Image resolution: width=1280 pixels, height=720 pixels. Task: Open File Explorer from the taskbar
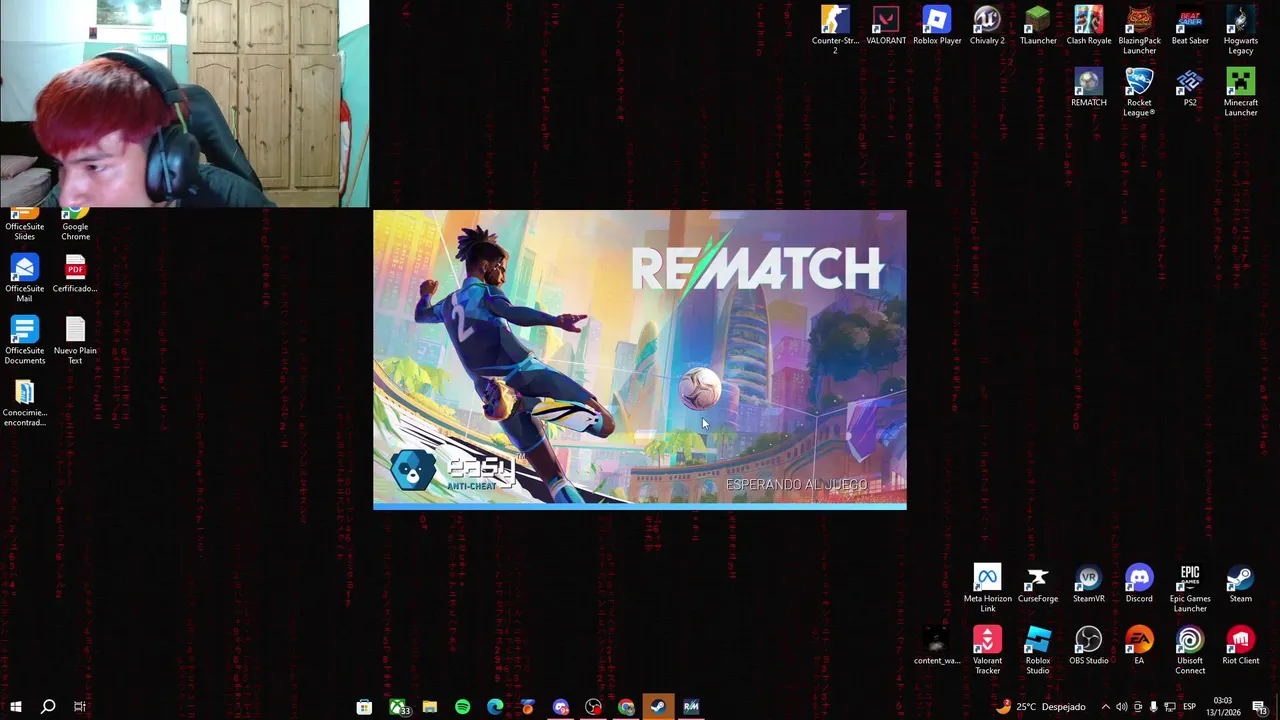[x=429, y=707]
